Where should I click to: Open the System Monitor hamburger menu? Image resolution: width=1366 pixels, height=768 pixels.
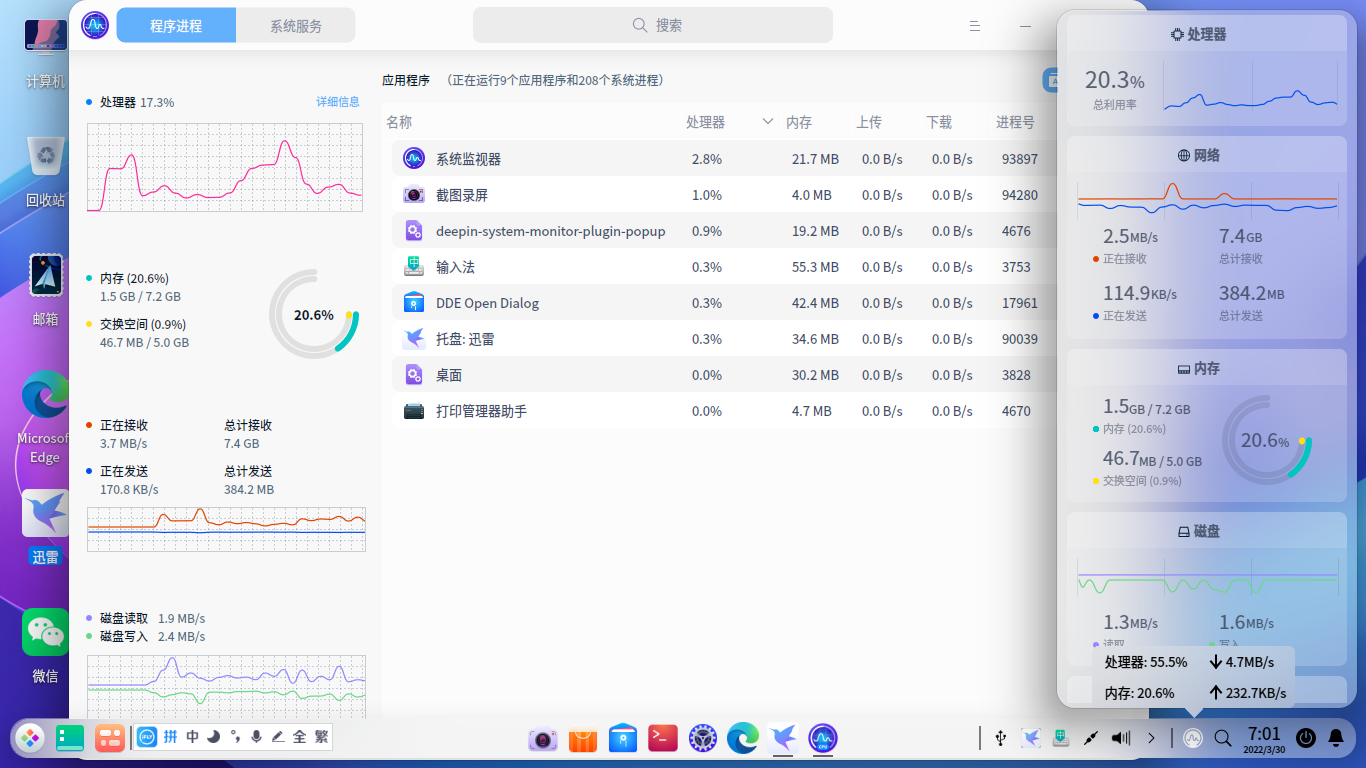tap(975, 25)
